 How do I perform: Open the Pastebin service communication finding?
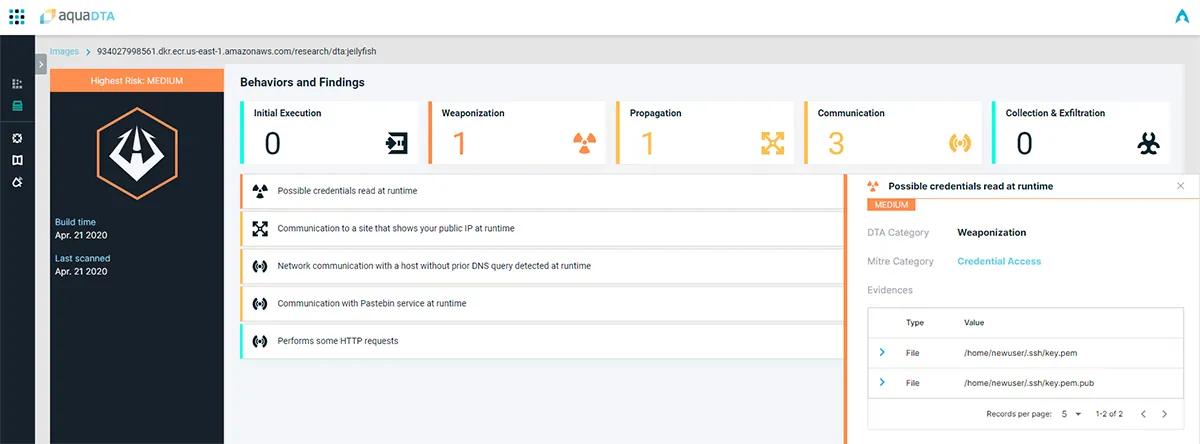click(542, 303)
